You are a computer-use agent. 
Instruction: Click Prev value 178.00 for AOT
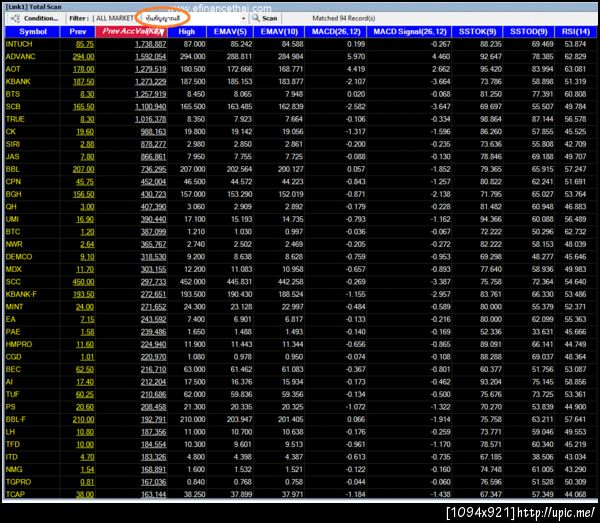(x=83, y=69)
